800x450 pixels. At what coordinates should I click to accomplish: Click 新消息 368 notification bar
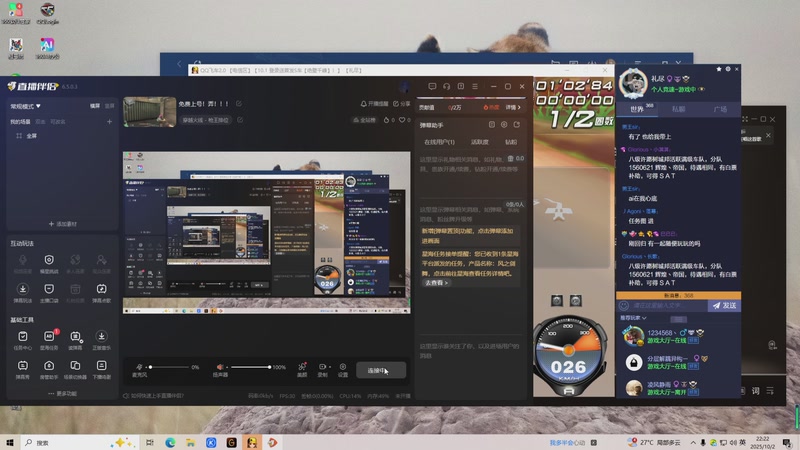678,295
